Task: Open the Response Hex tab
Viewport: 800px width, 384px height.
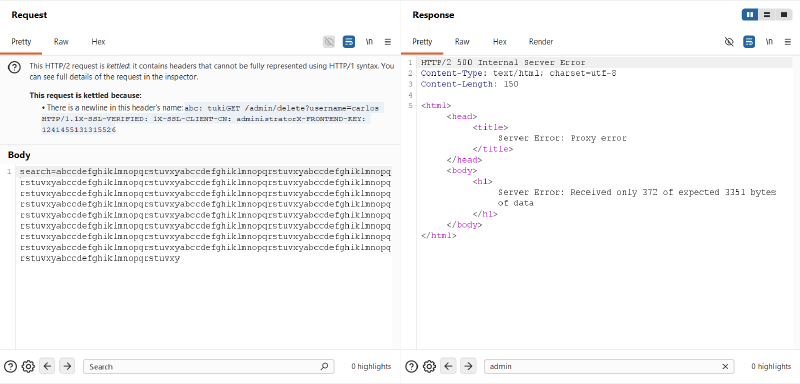Action: 499,42
